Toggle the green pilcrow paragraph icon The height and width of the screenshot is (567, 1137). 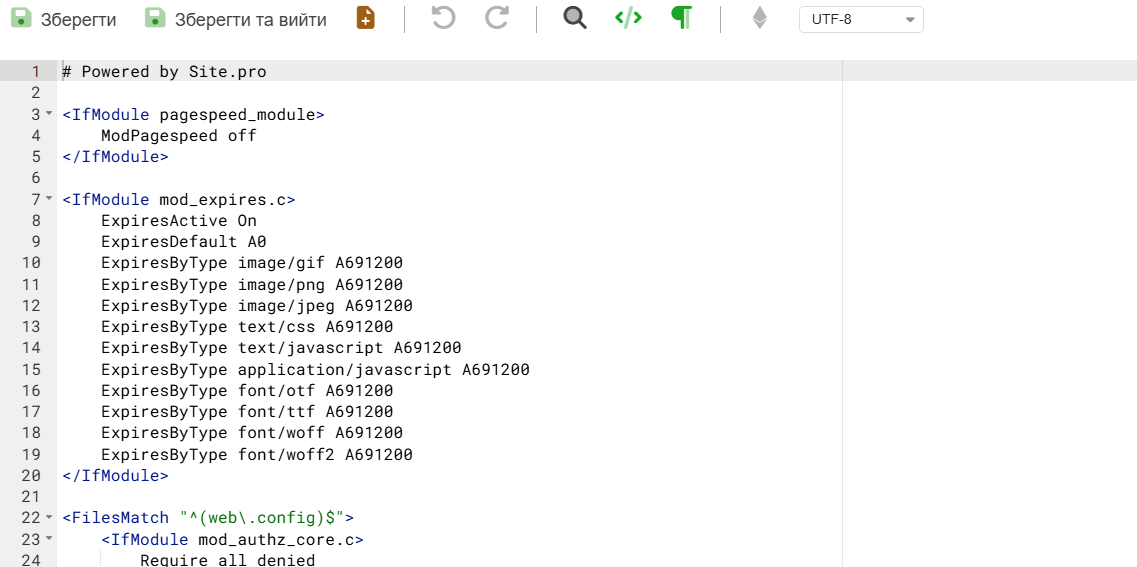click(x=682, y=18)
